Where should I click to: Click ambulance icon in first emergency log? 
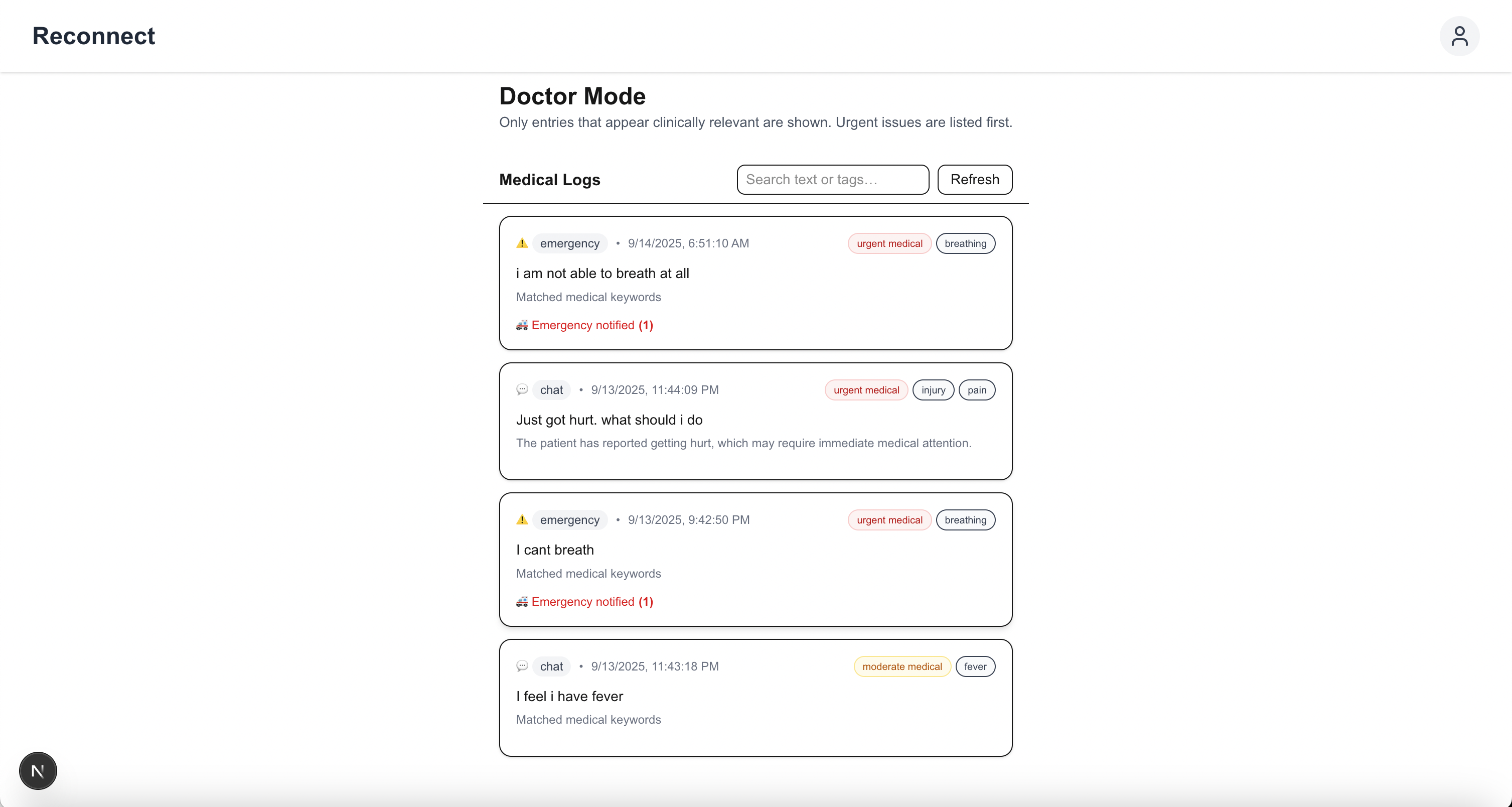click(522, 325)
